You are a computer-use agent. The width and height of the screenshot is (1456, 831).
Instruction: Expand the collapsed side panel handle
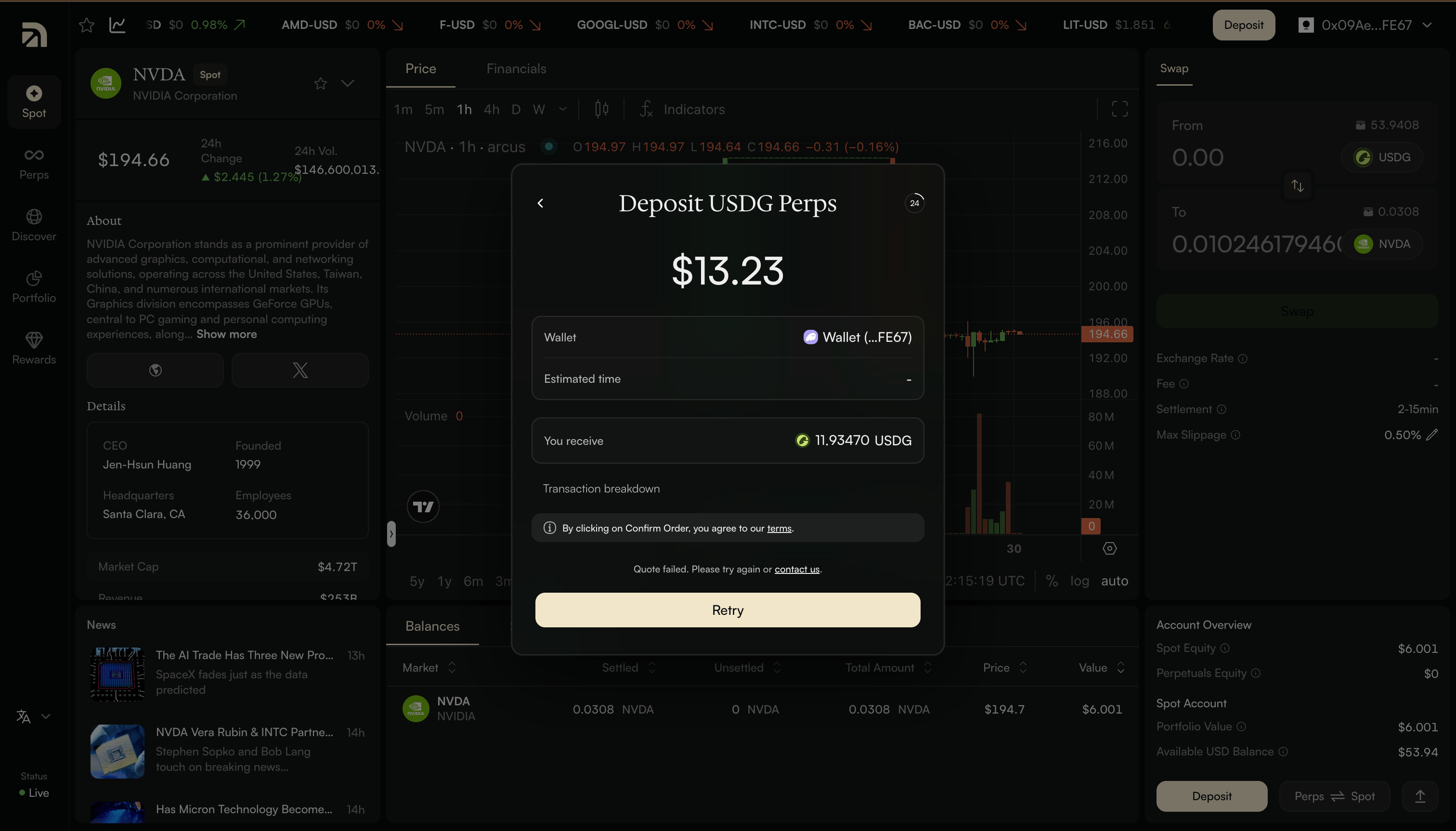[391, 534]
